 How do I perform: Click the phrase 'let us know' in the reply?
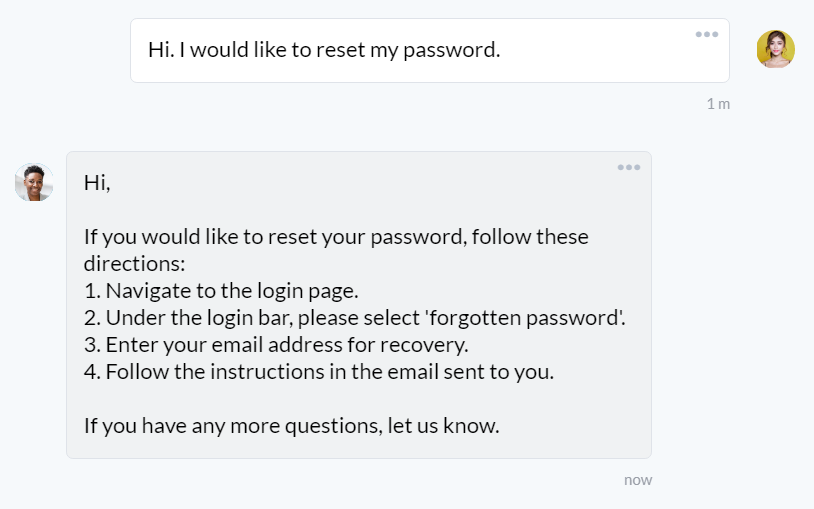click(x=441, y=426)
